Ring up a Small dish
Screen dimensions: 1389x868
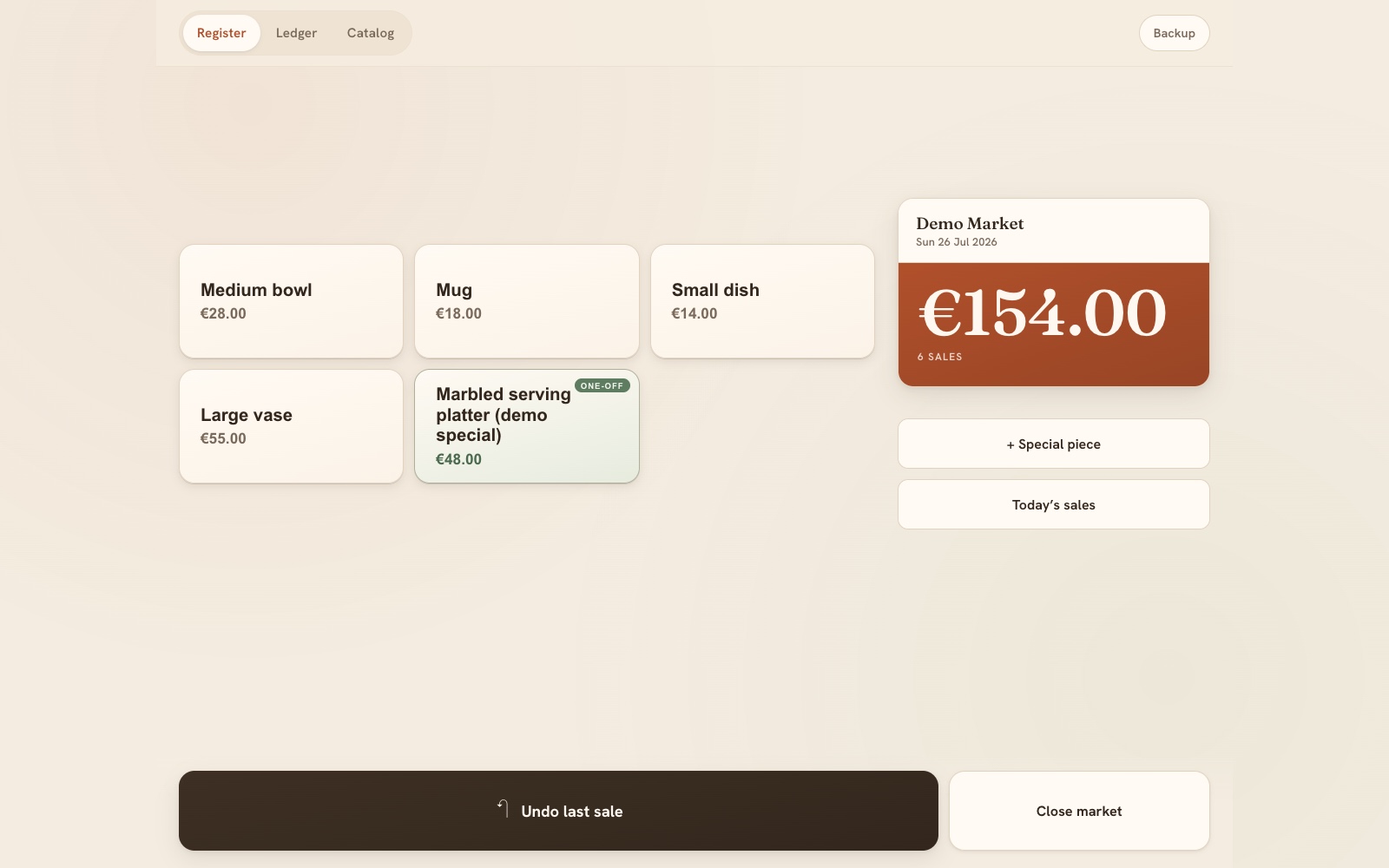tap(762, 301)
